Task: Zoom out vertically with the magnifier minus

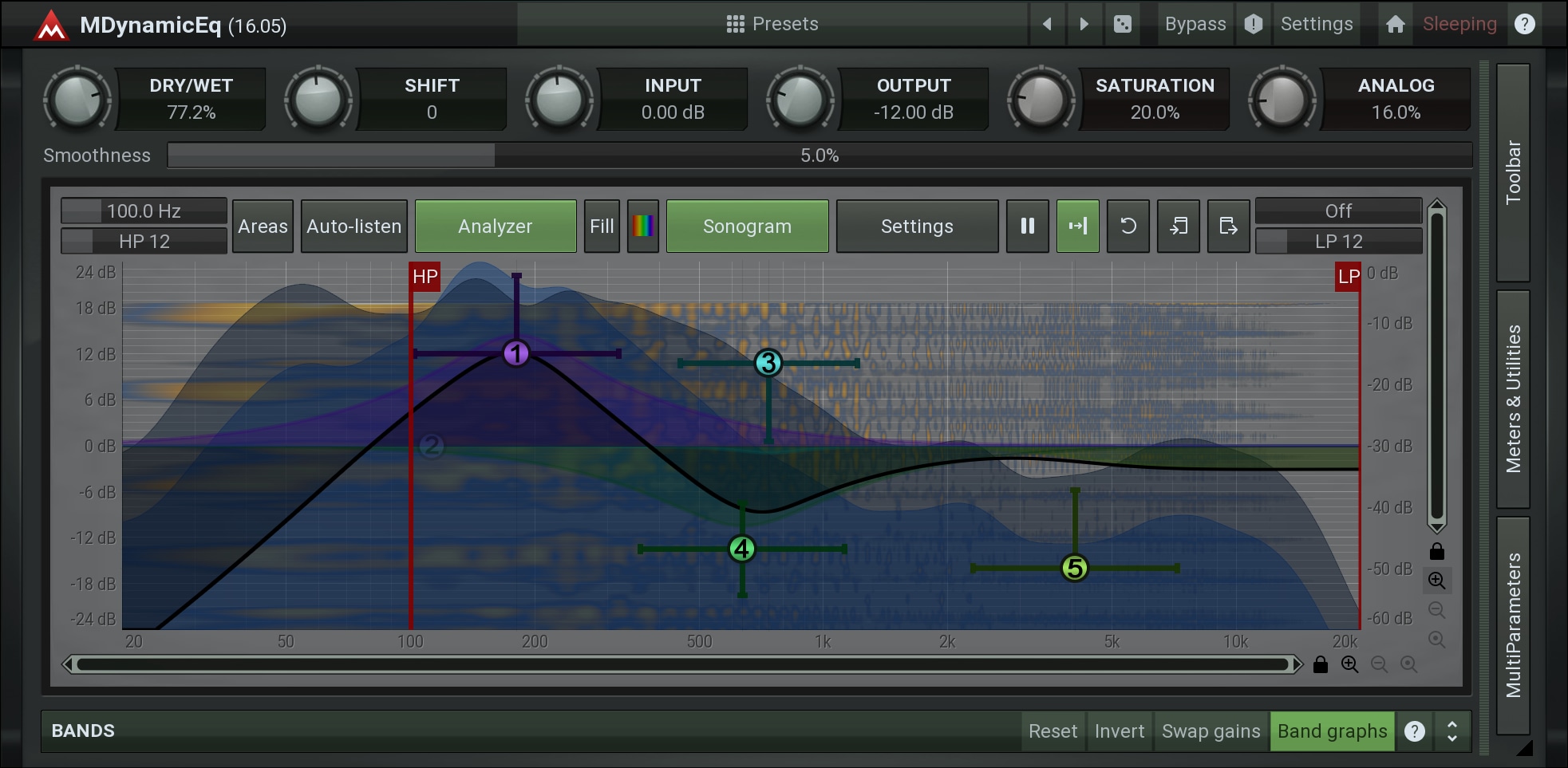Action: [x=1437, y=610]
